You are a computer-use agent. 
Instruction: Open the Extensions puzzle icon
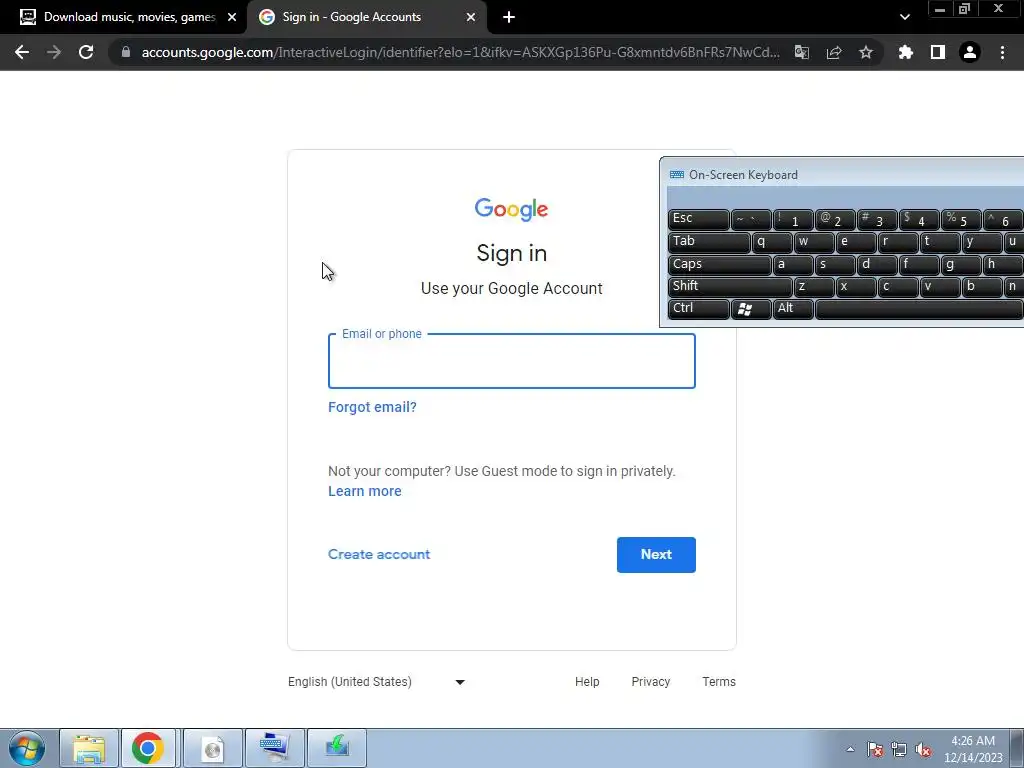(x=906, y=52)
